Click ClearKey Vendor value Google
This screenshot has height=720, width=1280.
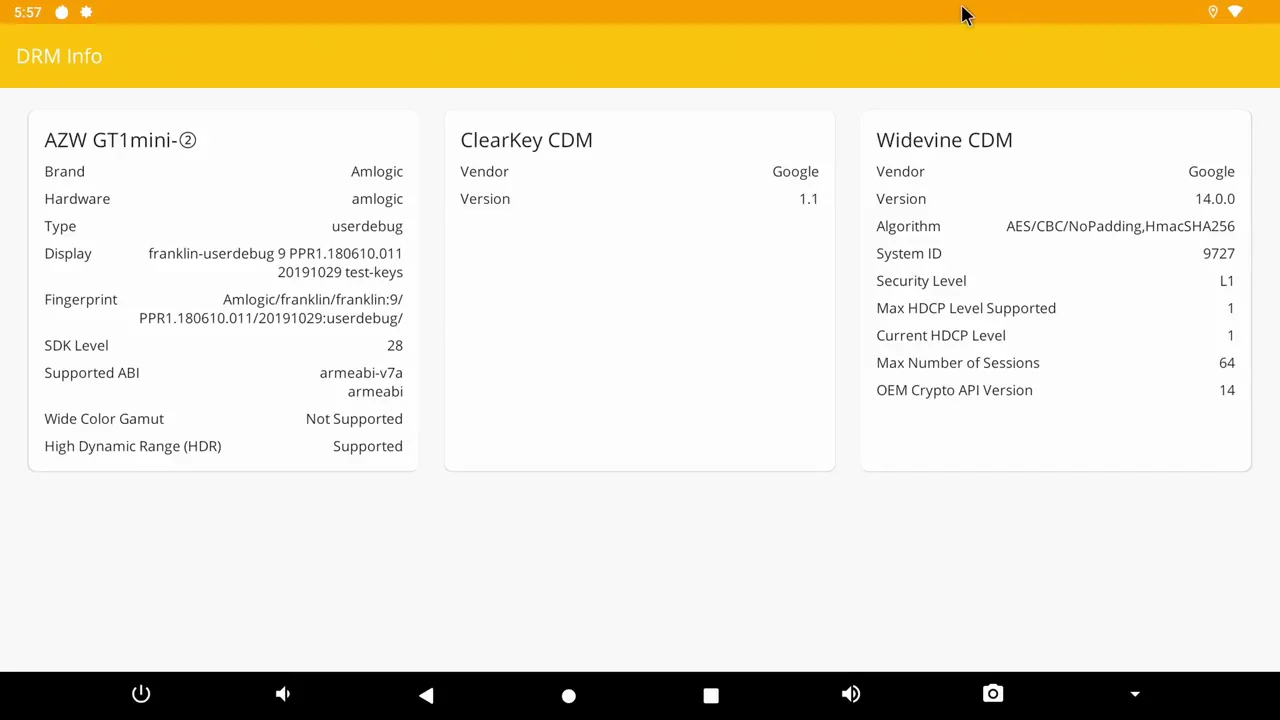click(795, 172)
